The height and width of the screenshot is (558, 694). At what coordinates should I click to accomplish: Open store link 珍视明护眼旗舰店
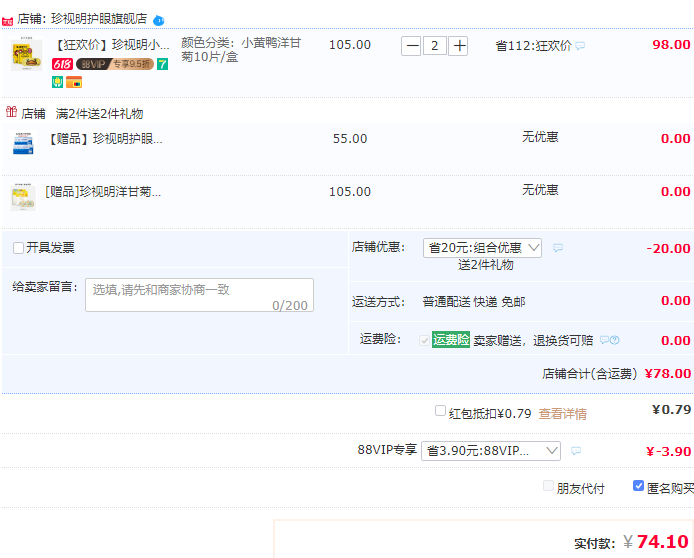[99, 19]
